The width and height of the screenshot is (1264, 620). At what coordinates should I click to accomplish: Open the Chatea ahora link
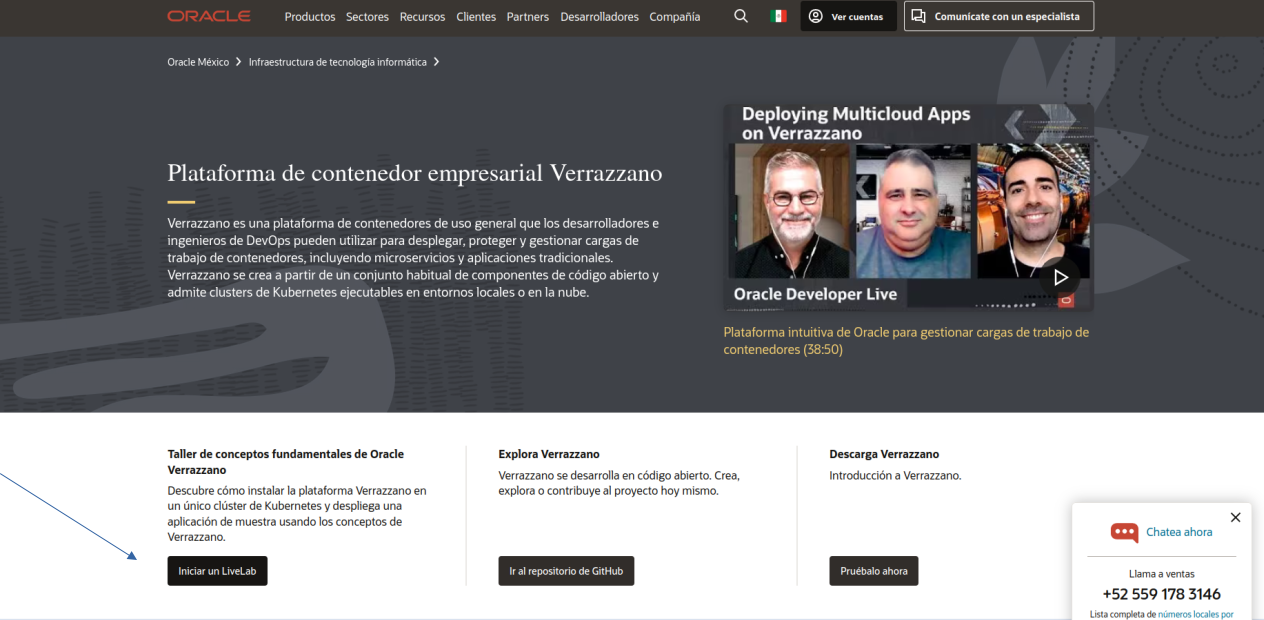tap(1179, 532)
